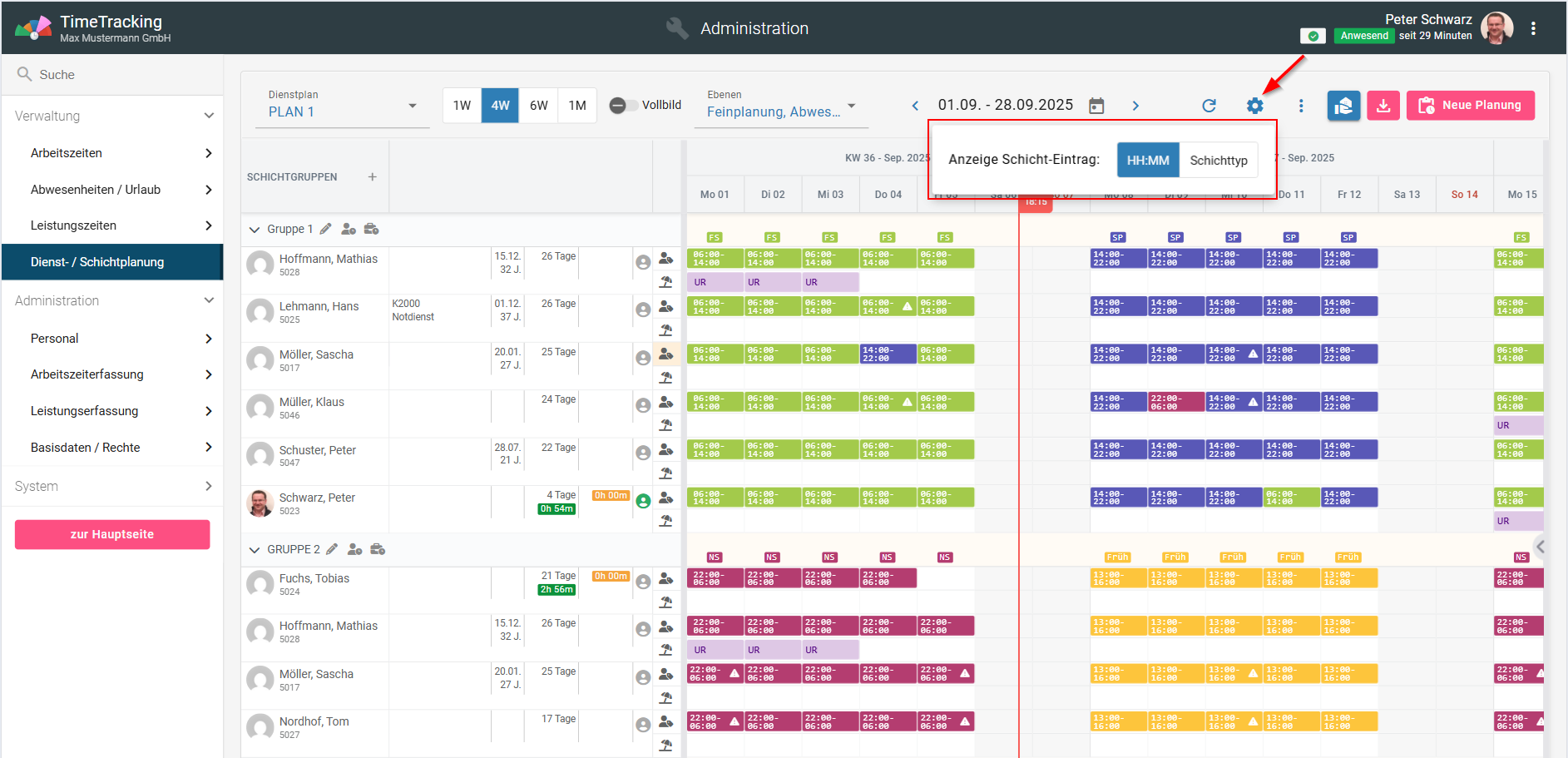Click the settings gear icon in the toolbar
1568x758 pixels.
tap(1254, 106)
